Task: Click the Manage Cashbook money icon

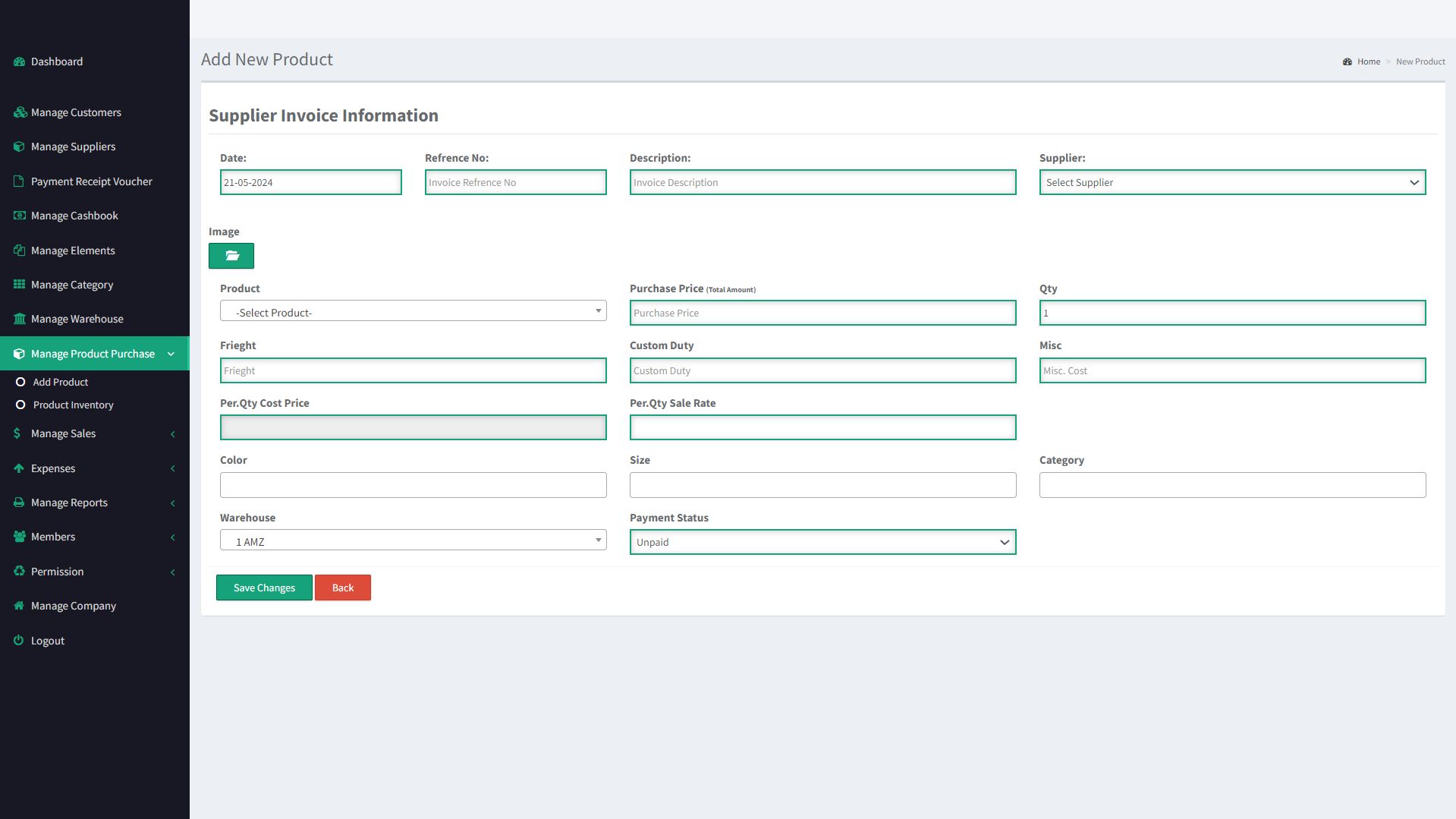Action: coord(19,216)
